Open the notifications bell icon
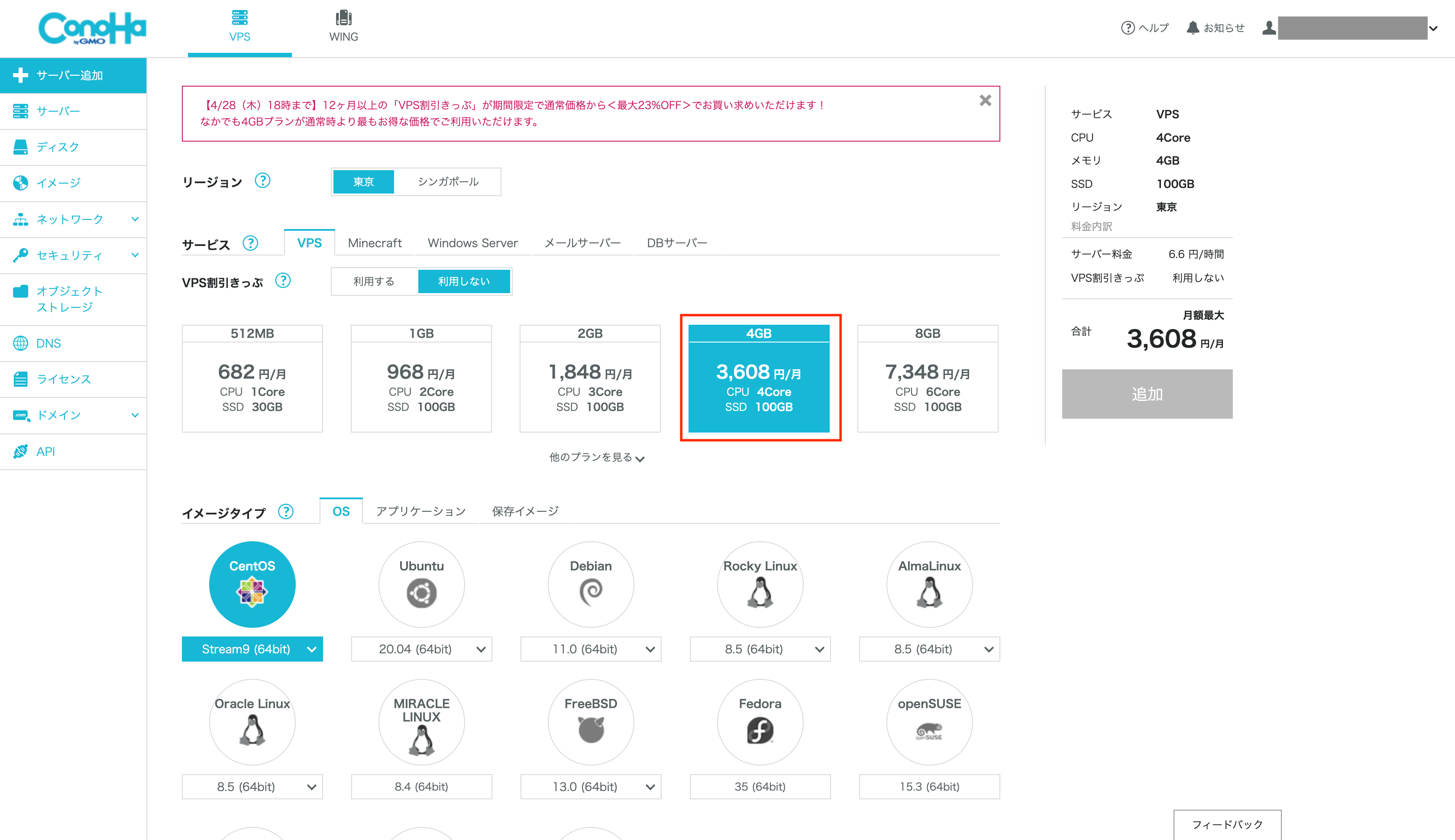Viewport: 1455px width, 840px height. click(x=1193, y=28)
